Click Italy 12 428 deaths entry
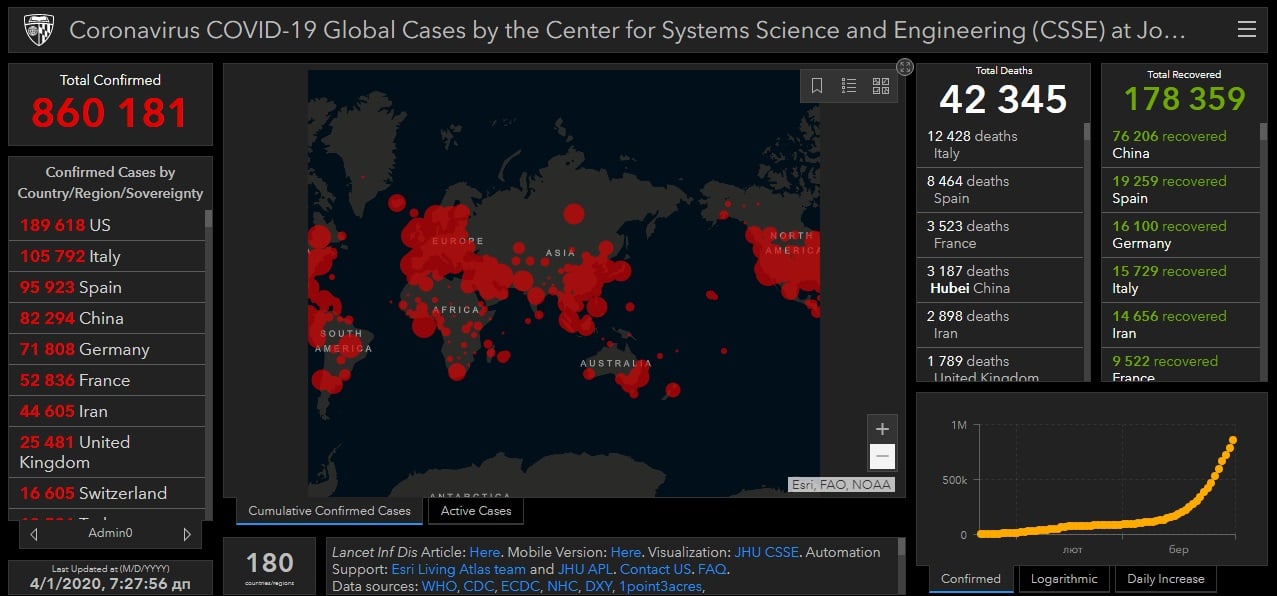The height and width of the screenshot is (596, 1277). click(x=1000, y=145)
